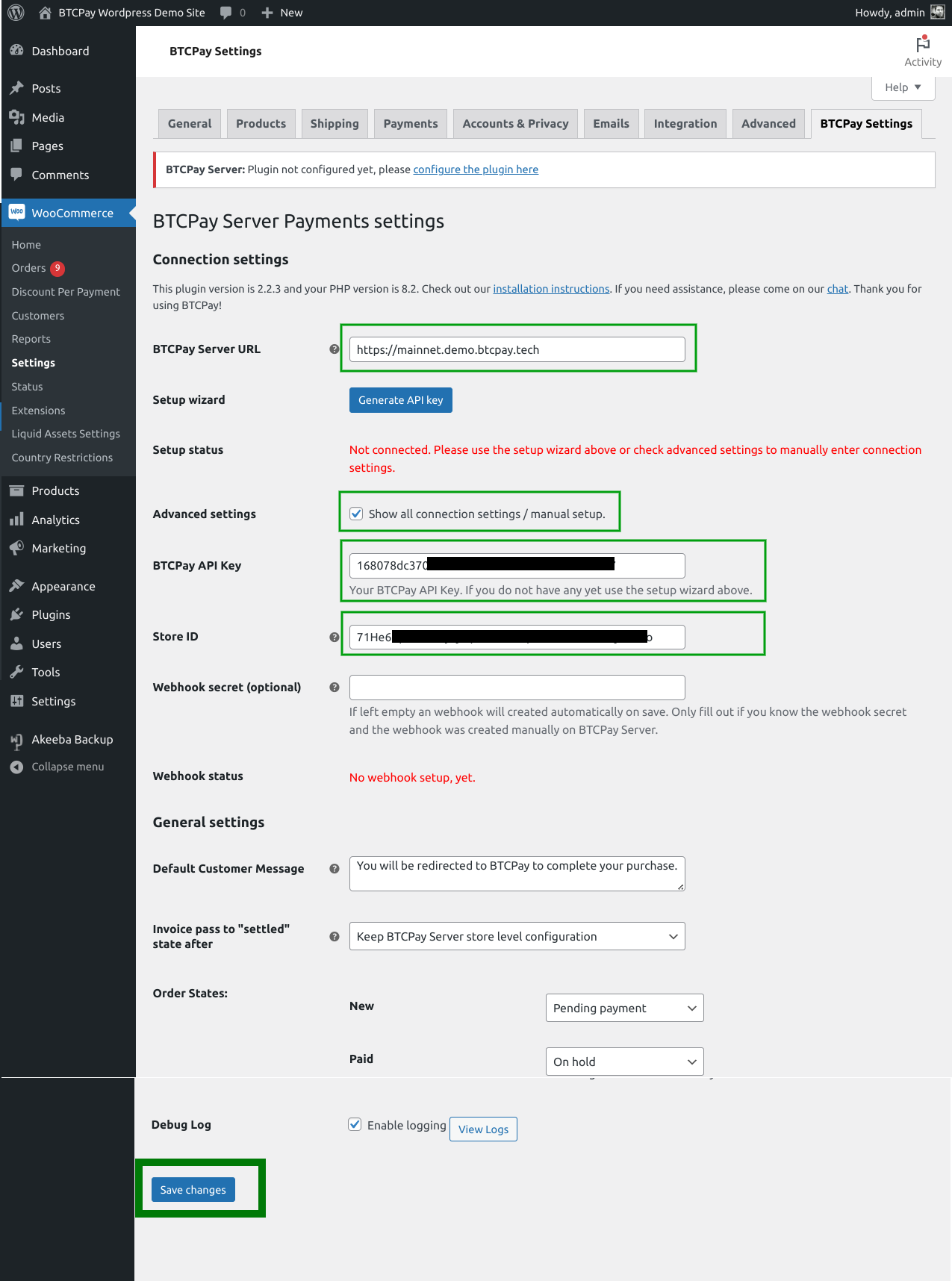Switch to the Emails tab
Viewport: 952px width, 1281px height.
click(x=611, y=124)
